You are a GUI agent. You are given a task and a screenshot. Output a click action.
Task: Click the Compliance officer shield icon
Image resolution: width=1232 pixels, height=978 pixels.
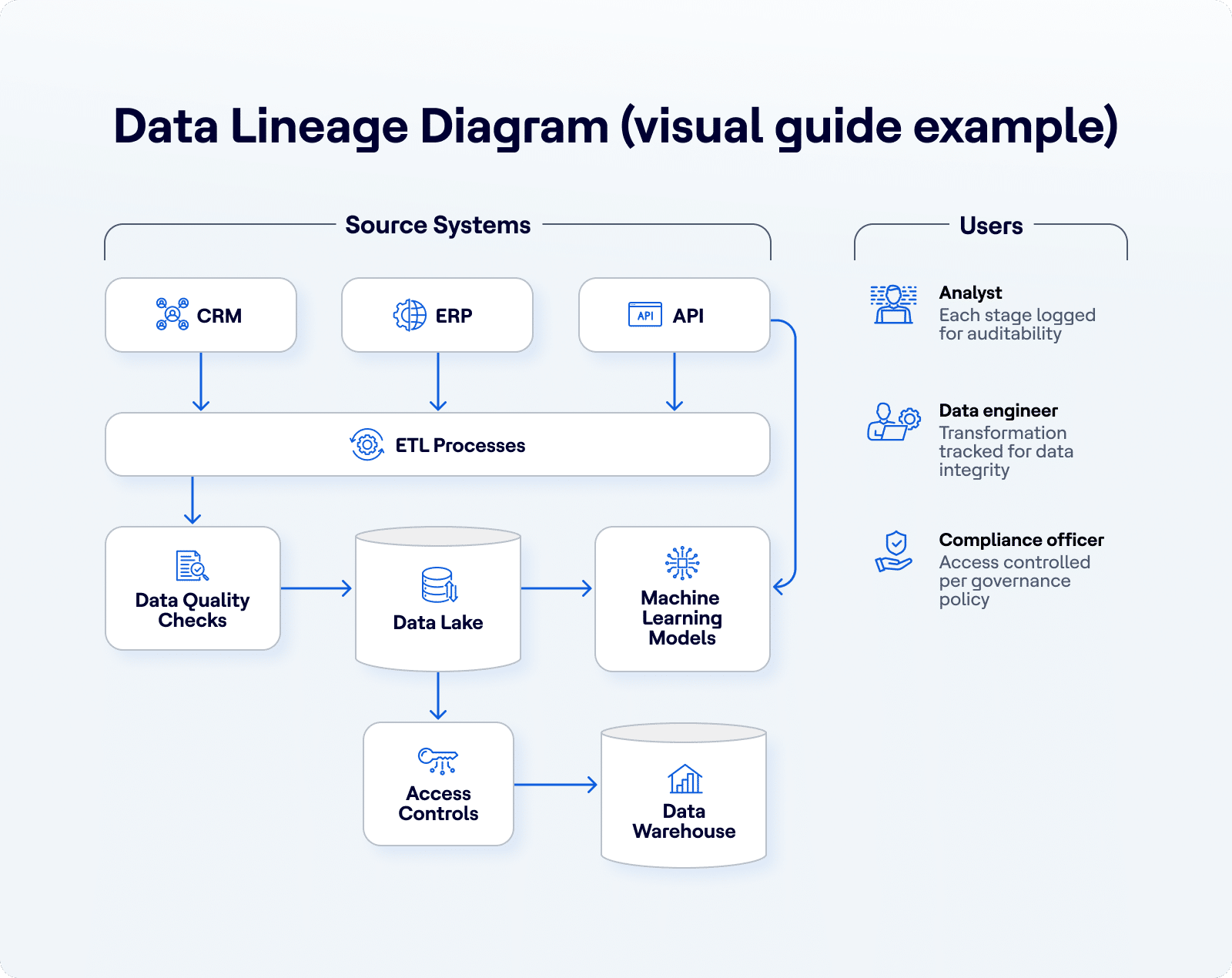894,551
